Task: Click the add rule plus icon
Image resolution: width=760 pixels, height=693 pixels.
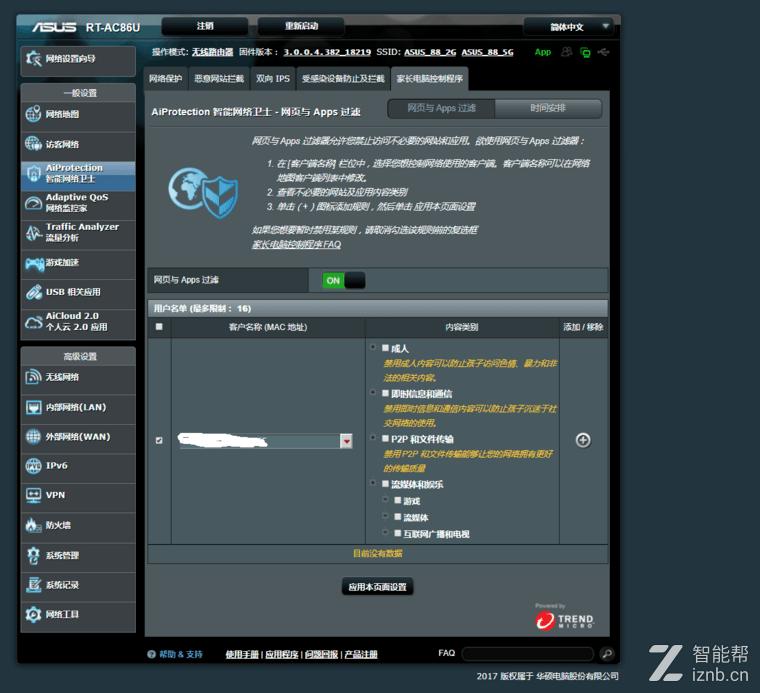Action: pos(583,440)
